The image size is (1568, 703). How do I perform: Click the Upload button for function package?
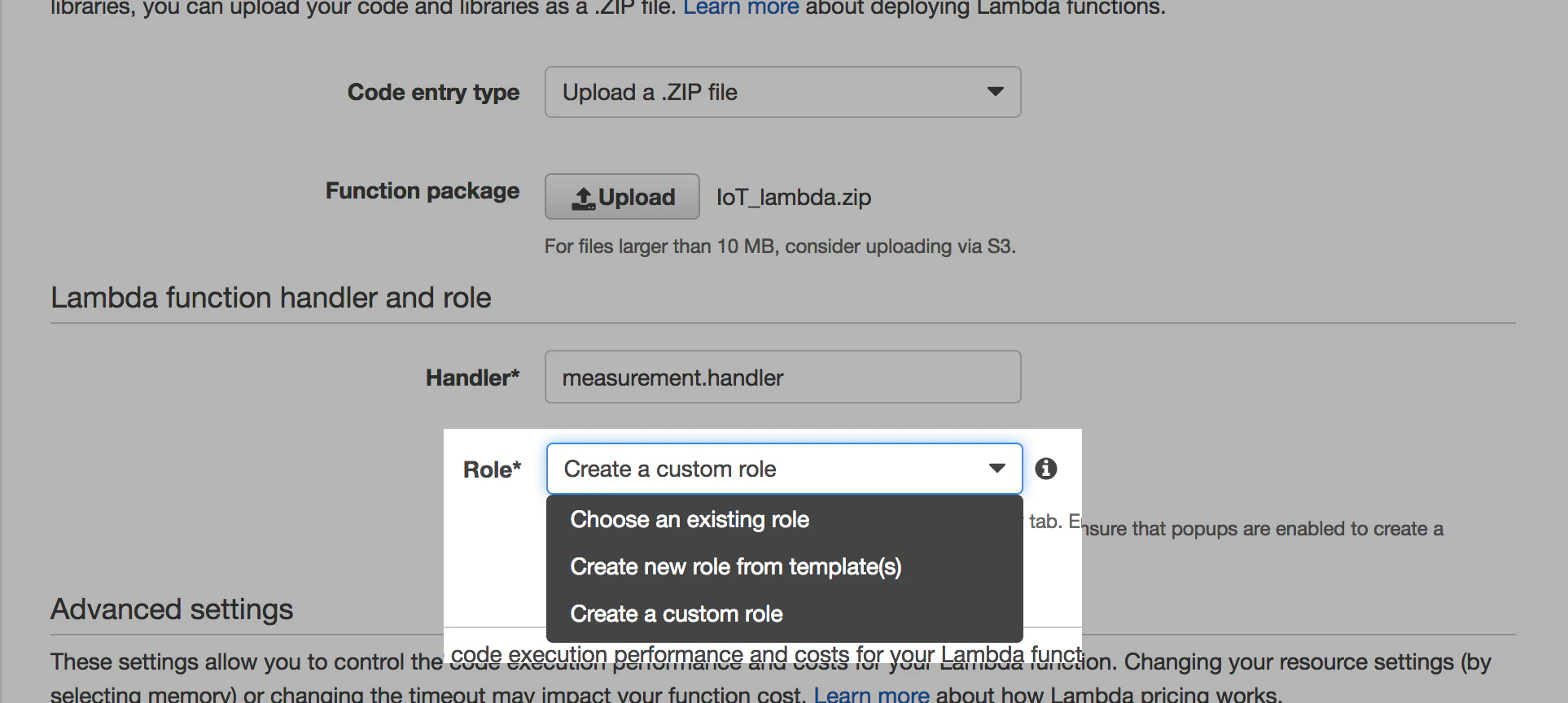point(622,197)
